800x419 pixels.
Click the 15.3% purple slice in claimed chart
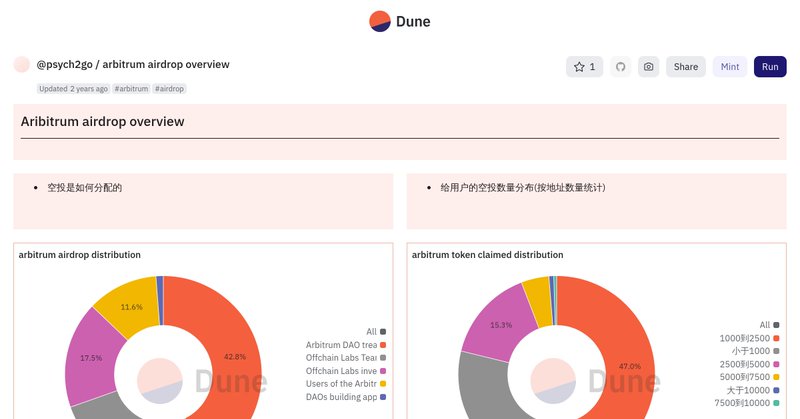[x=500, y=325]
